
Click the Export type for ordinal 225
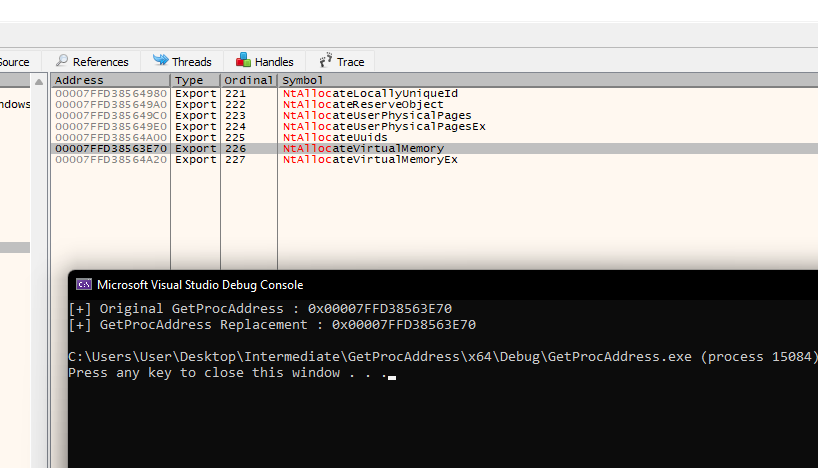pyautogui.click(x=196, y=137)
